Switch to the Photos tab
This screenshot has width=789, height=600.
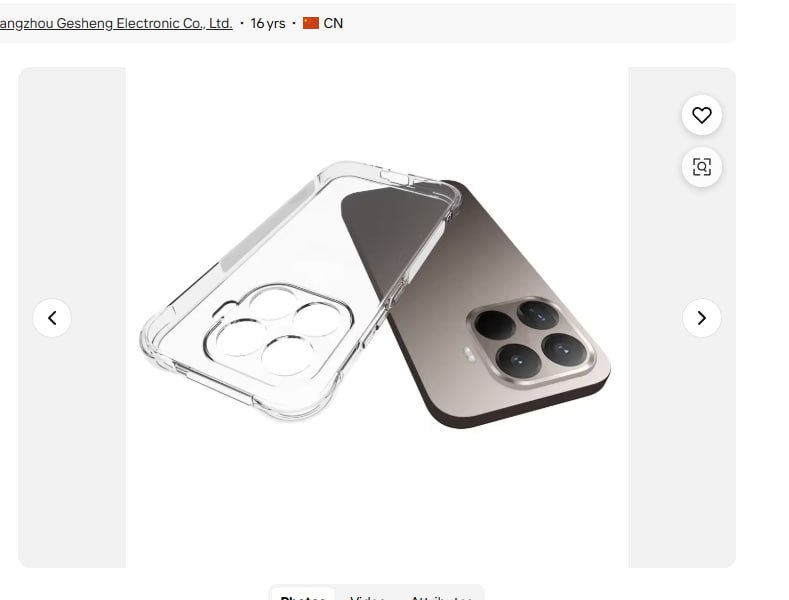click(303, 596)
